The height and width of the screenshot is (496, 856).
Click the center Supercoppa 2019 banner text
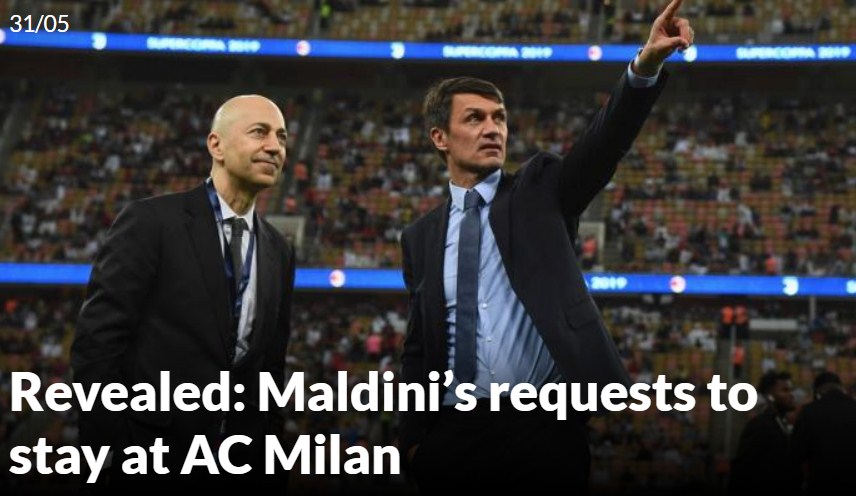pos(497,52)
